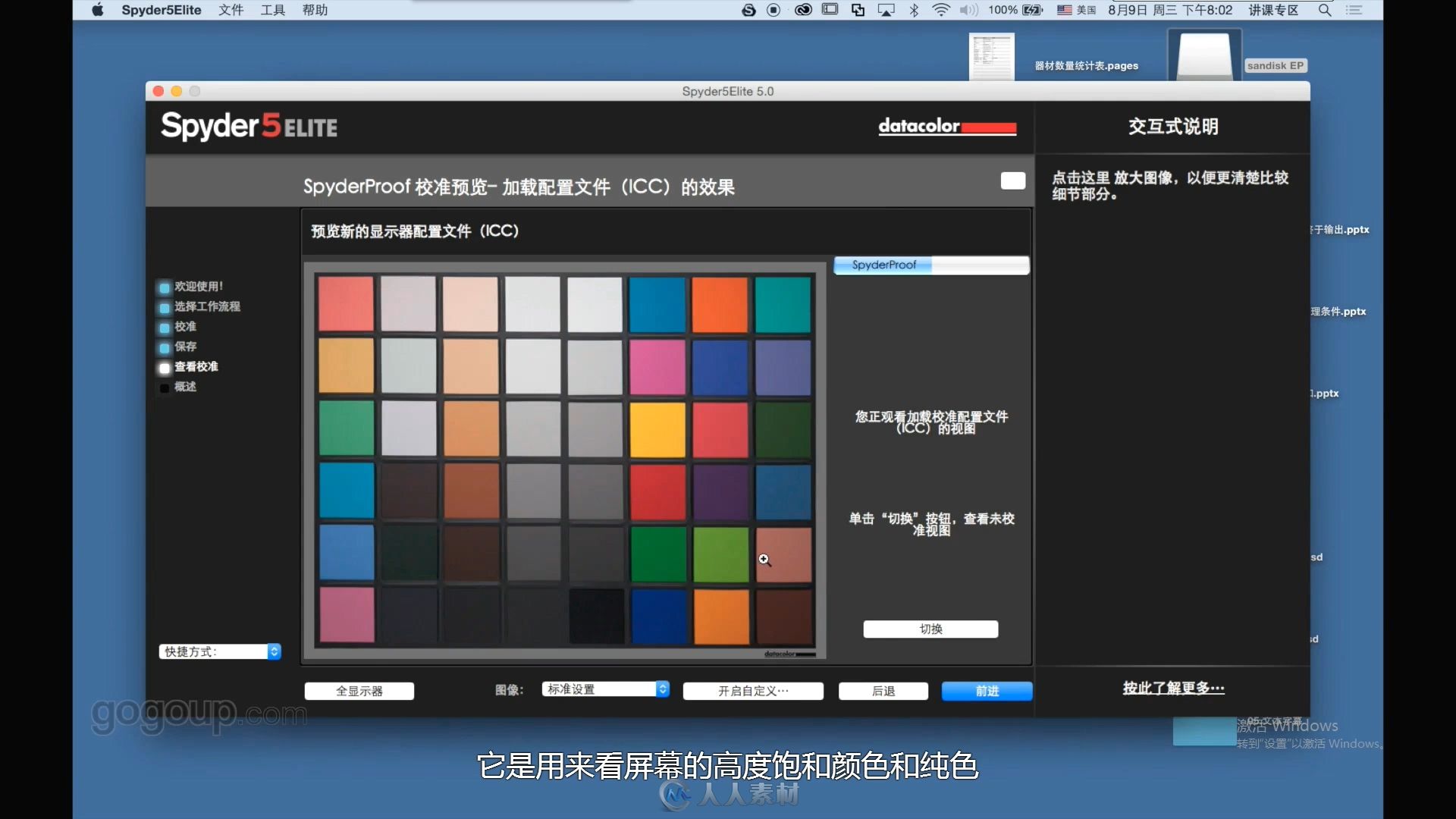Click the bright green color patch
The height and width of the screenshot is (819, 1456).
(x=720, y=554)
